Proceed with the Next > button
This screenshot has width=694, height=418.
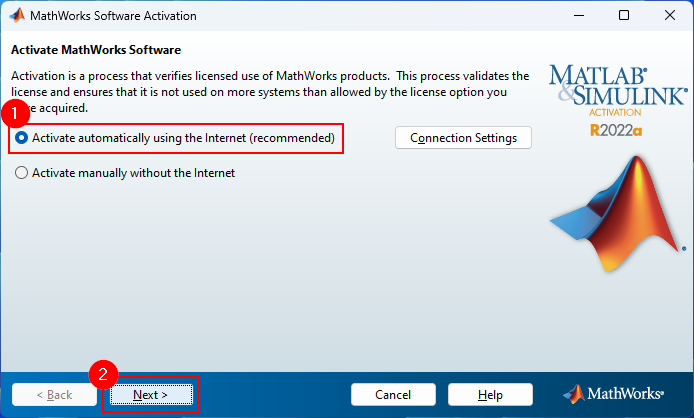(151, 395)
